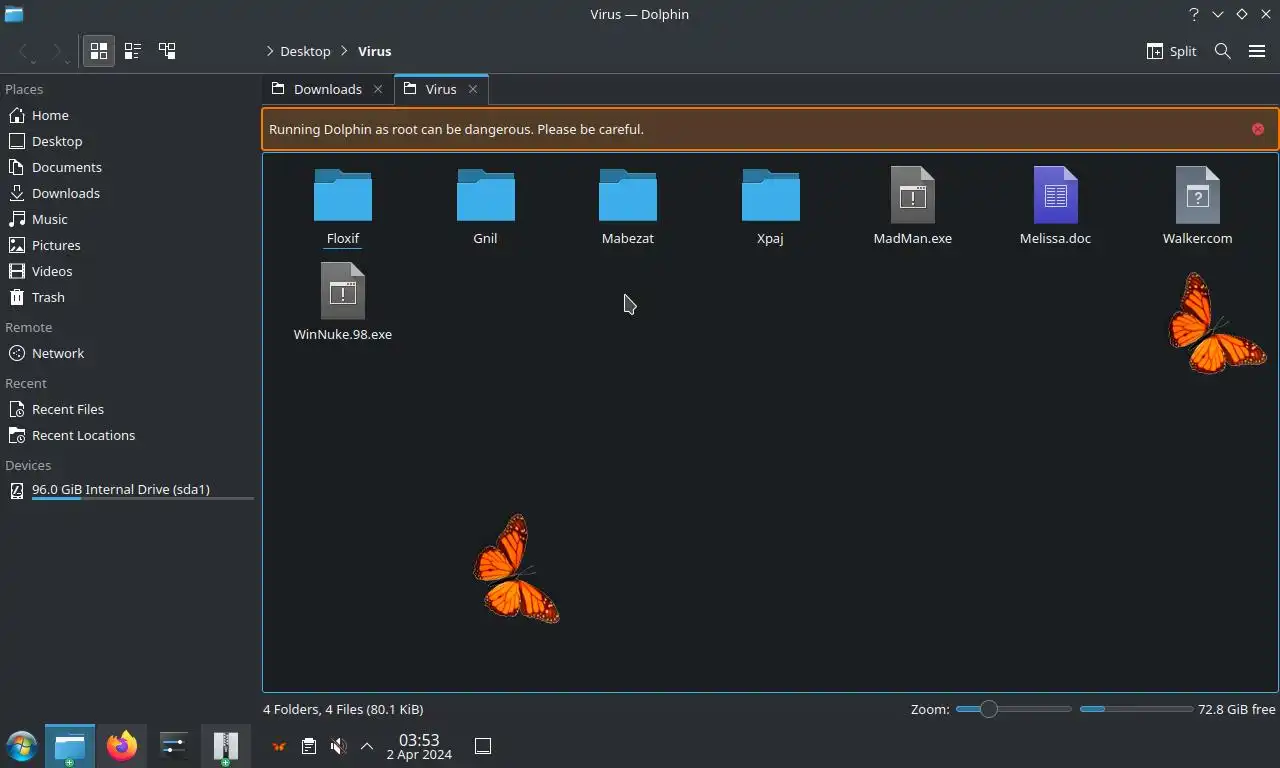The height and width of the screenshot is (768, 1280).
Task: Click the free disk space bar
Action: point(1136,709)
